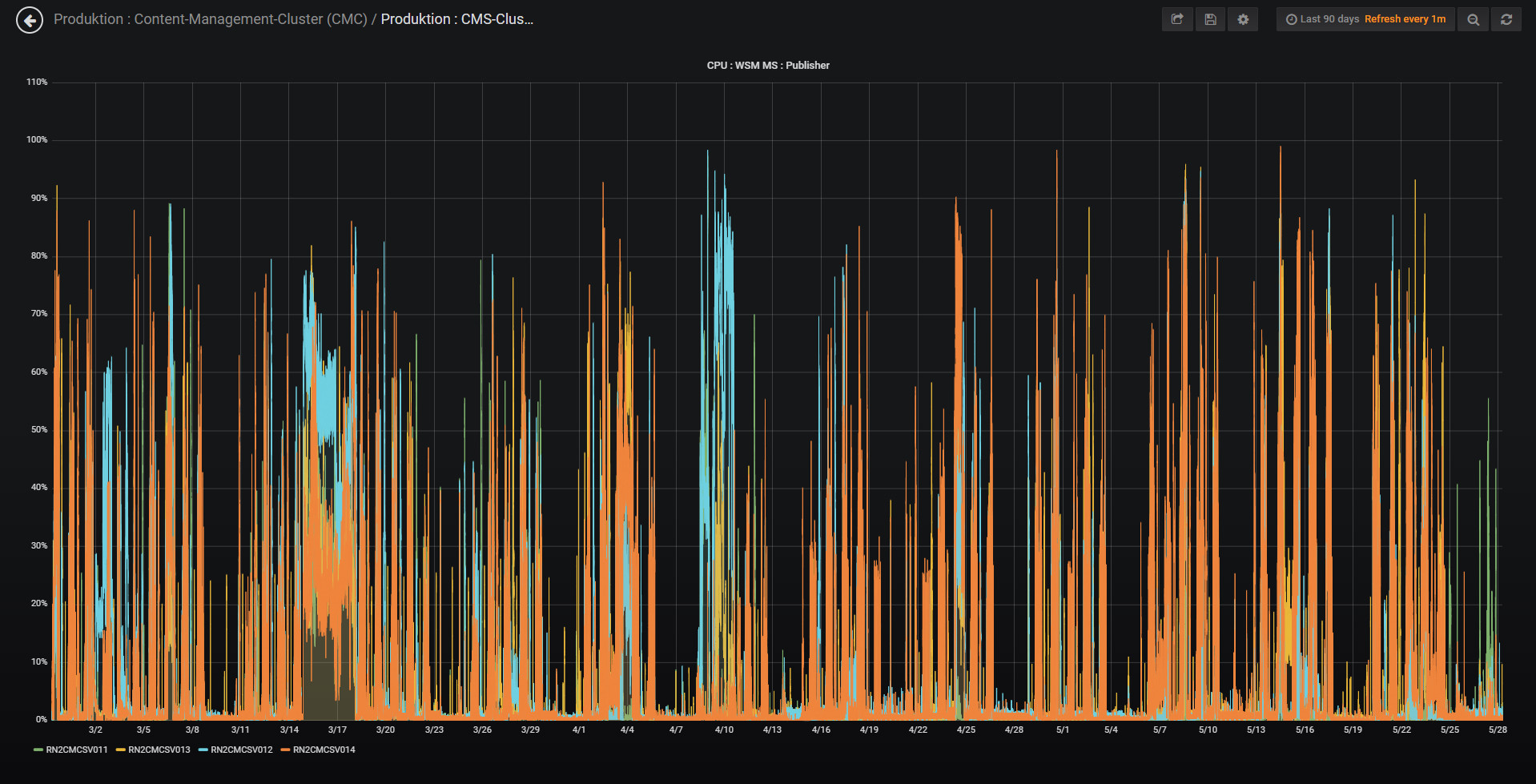Viewport: 1536px width, 784px height.
Task: Click the yellow RN2CMCSV013 color swatch
Action: click(x=121, y=750)
